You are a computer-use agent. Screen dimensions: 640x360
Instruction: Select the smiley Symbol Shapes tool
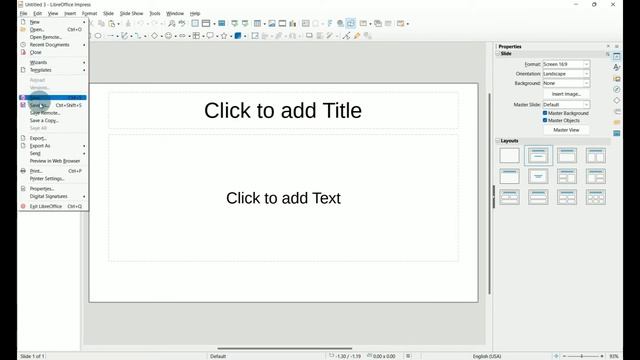click(x=168, y=36)
